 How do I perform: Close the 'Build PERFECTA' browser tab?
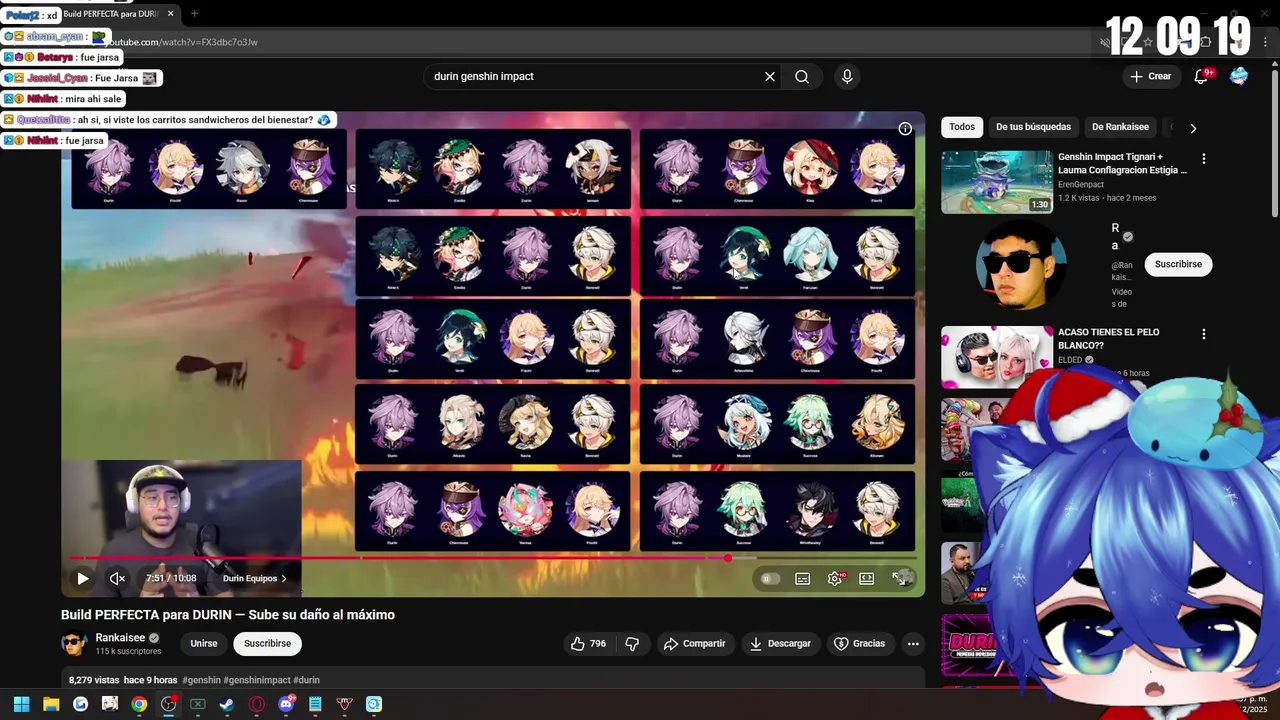(x=171, y=14)
